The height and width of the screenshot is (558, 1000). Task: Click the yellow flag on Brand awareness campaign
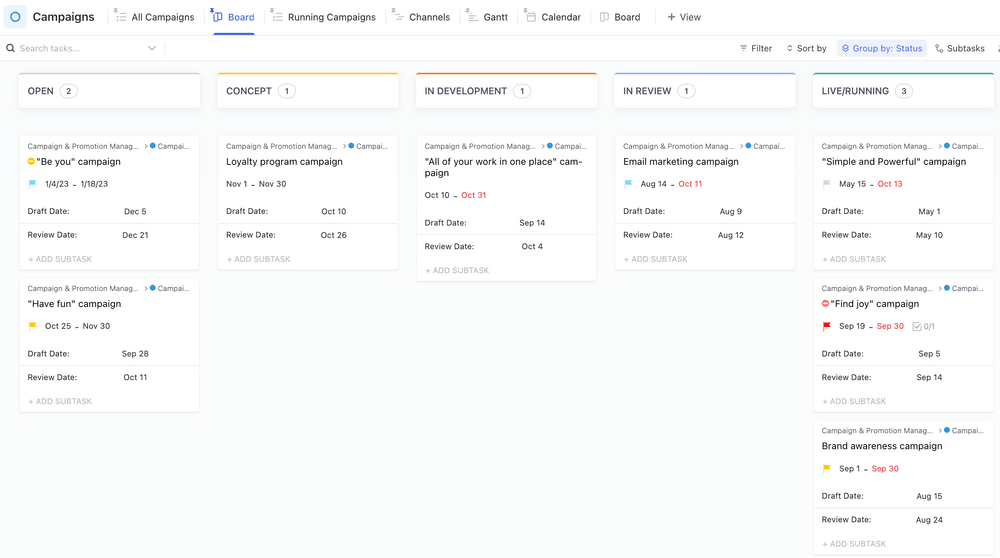click(826, 469)
